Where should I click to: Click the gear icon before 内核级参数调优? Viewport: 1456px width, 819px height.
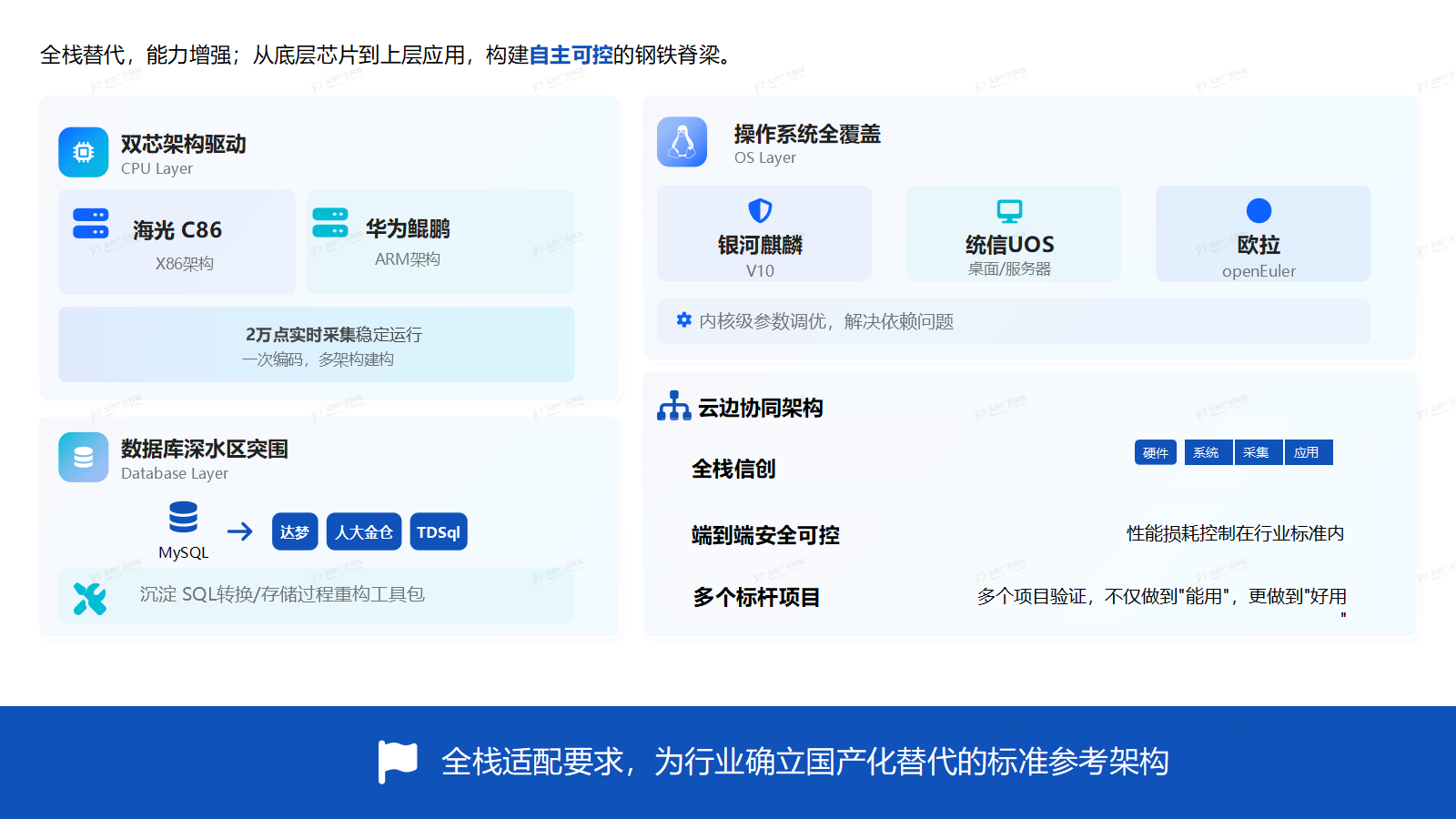click(x=682, y=321)
